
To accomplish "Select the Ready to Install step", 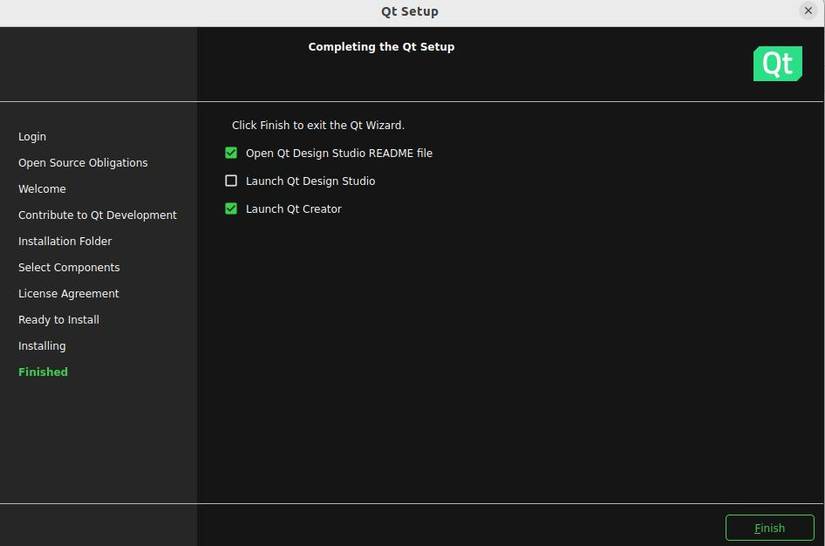I will tap(58, 320).
